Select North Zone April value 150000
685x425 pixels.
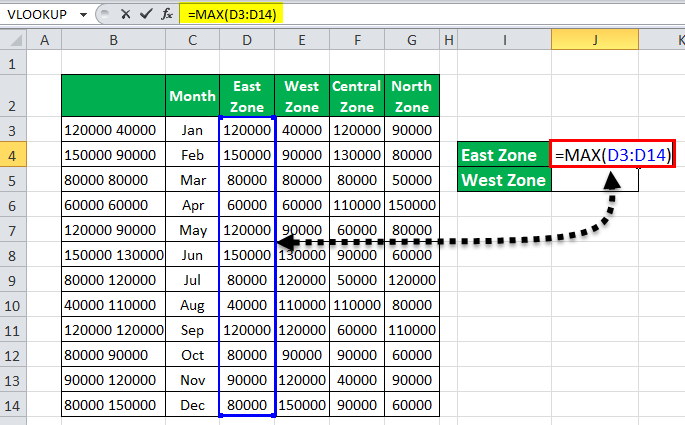click(412, 205)
